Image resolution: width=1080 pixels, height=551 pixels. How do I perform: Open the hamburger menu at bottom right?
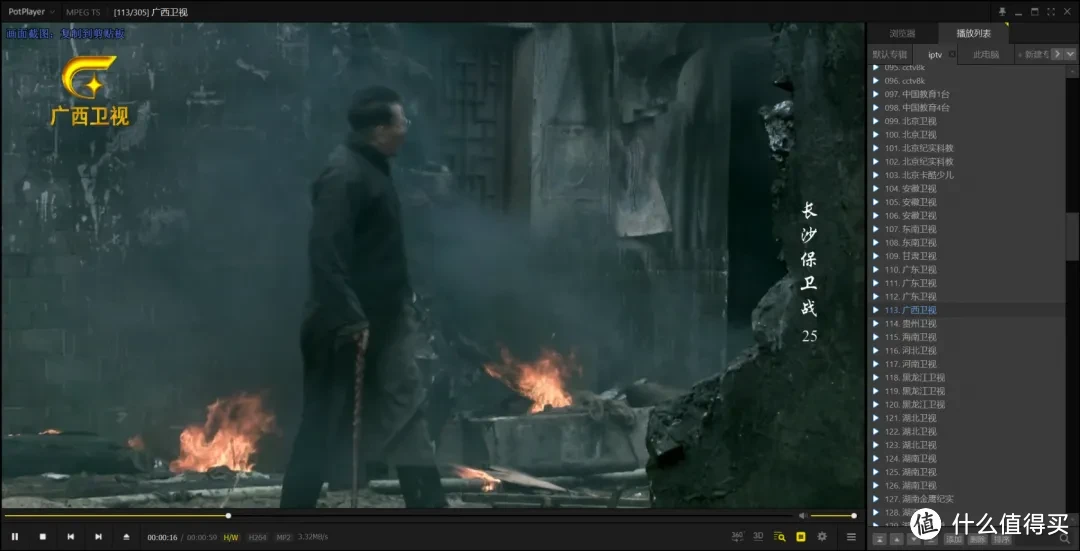pos(851,537)
